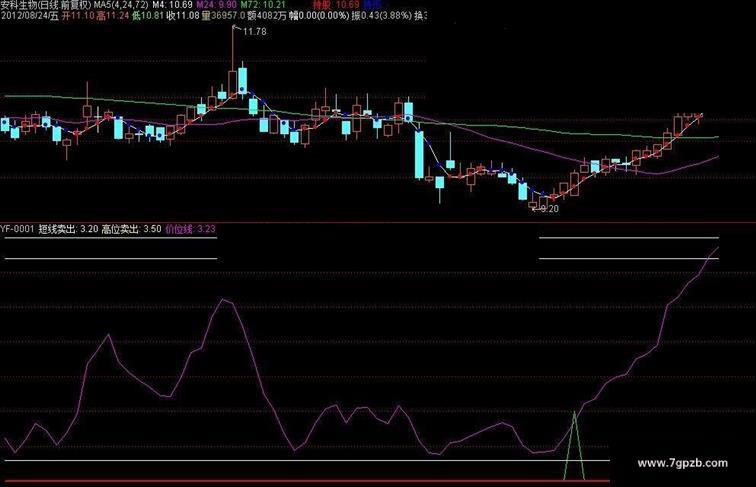Click the green M72: 10.21 value
The width and height of the screenshot is (756, 487).
pyautogui.click(x=263, y=5)
